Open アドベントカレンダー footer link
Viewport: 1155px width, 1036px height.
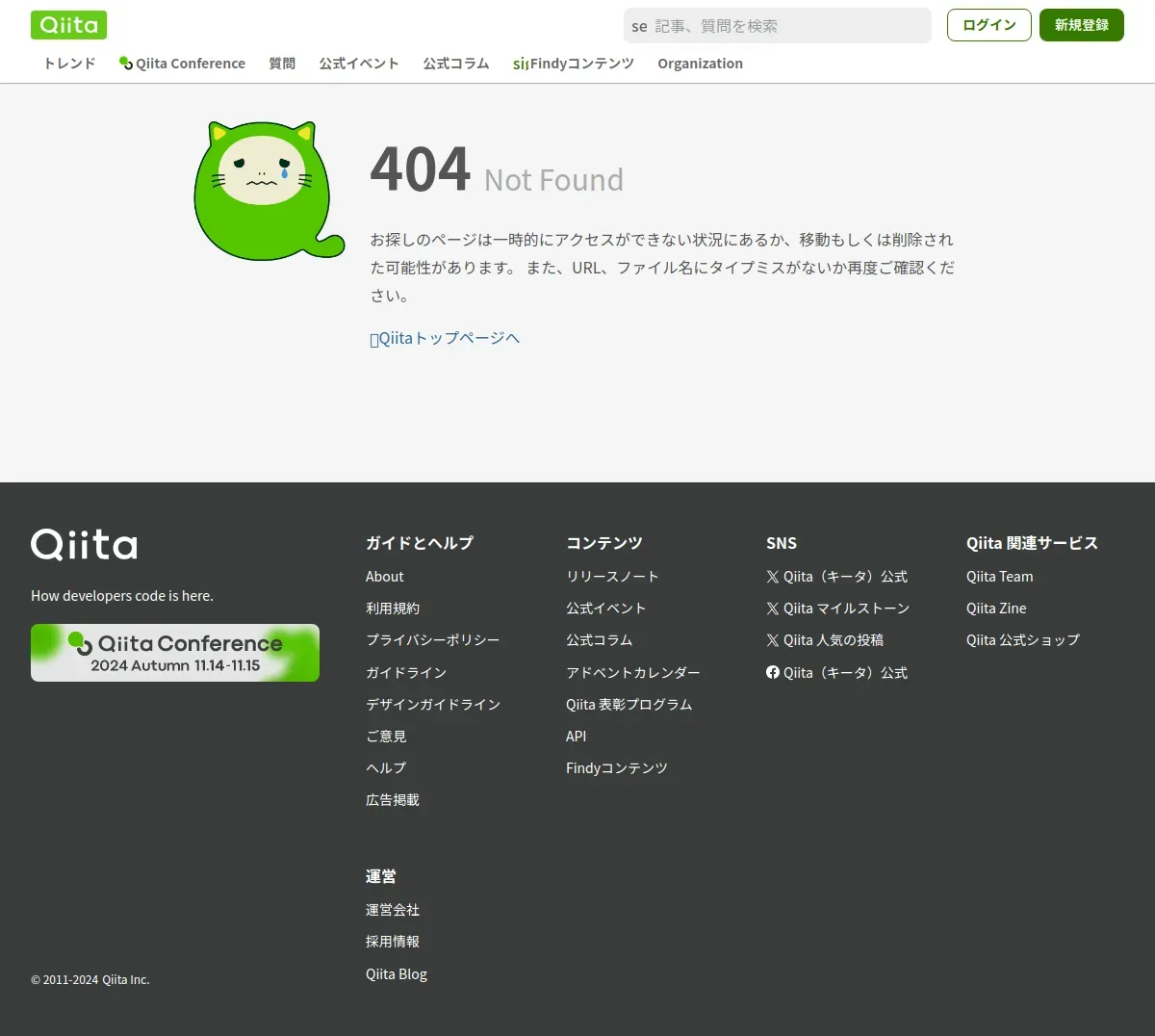pos(633,672)
